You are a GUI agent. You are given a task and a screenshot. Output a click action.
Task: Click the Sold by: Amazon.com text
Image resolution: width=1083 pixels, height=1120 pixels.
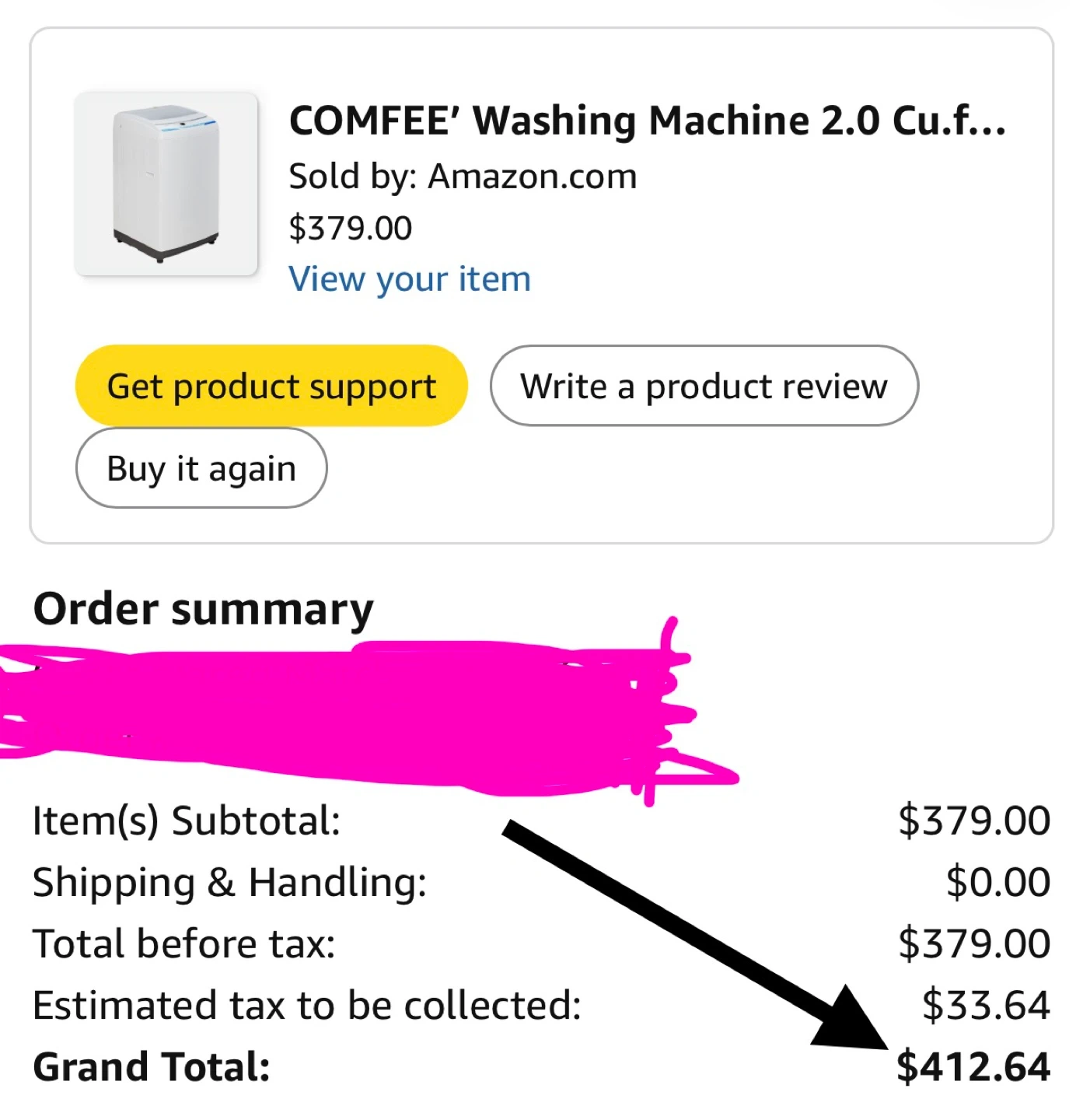click(463, 177)
